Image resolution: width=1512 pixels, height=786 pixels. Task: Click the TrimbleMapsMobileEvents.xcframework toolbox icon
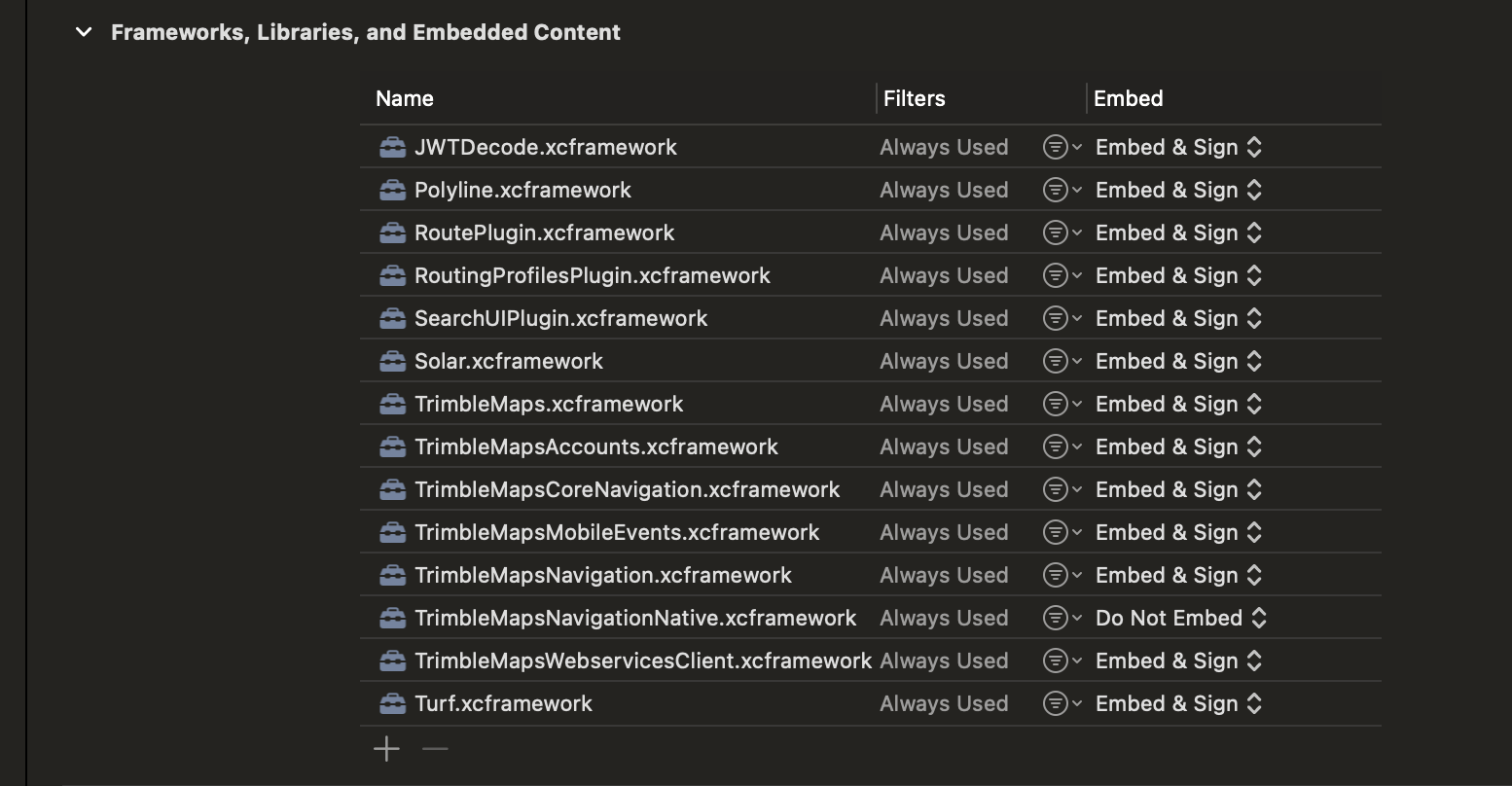click(392, 532)
